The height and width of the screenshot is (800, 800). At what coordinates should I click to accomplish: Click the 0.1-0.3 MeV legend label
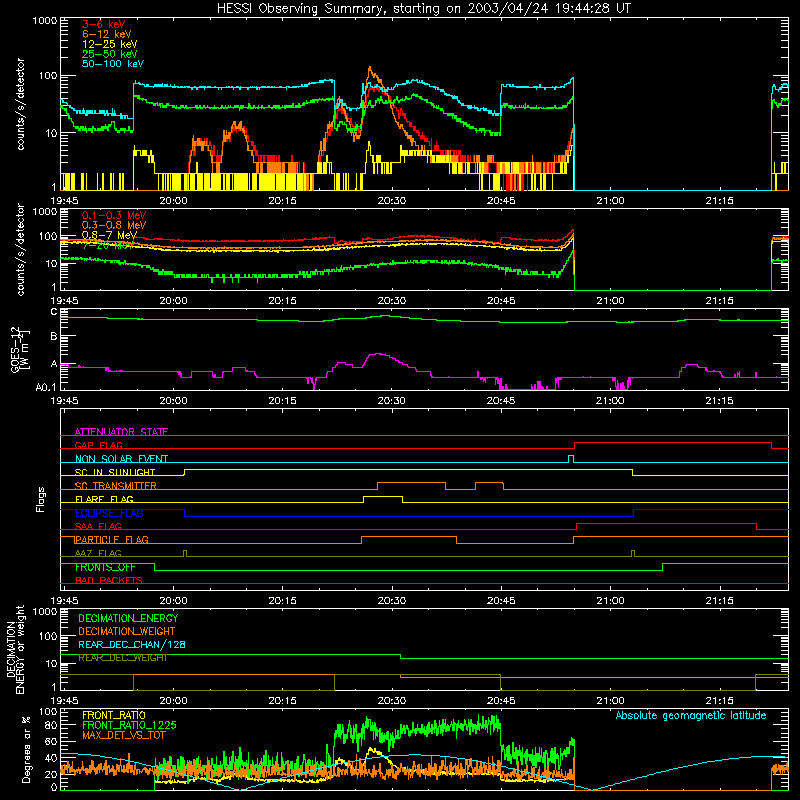tap(114, 215)
